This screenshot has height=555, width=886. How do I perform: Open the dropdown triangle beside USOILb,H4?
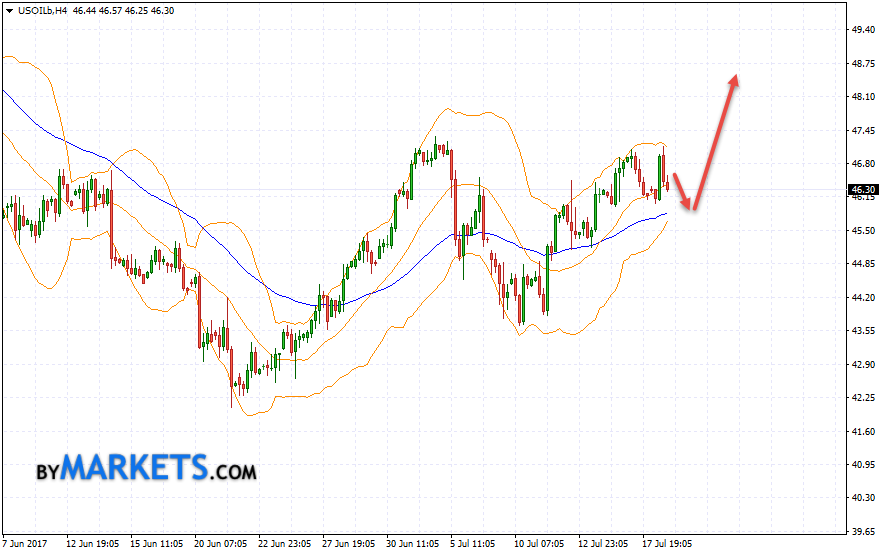(x=9, y=8)
